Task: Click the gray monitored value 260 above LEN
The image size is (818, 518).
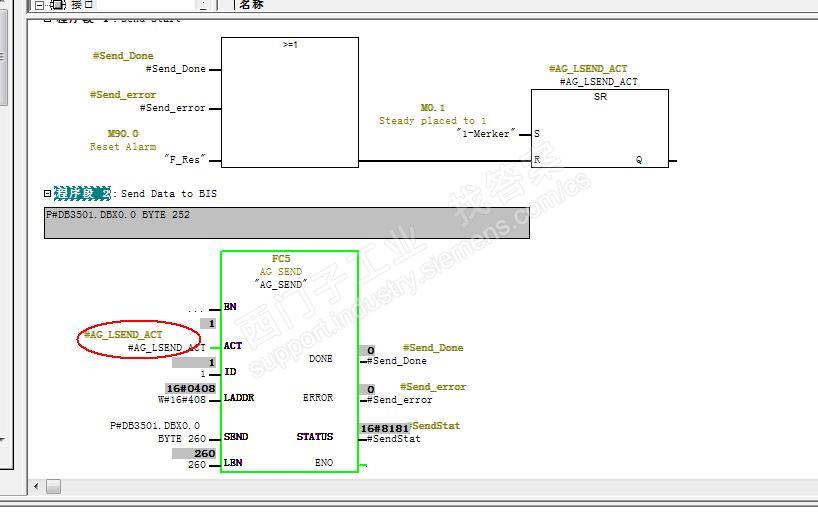Action: tap(194, 454)
